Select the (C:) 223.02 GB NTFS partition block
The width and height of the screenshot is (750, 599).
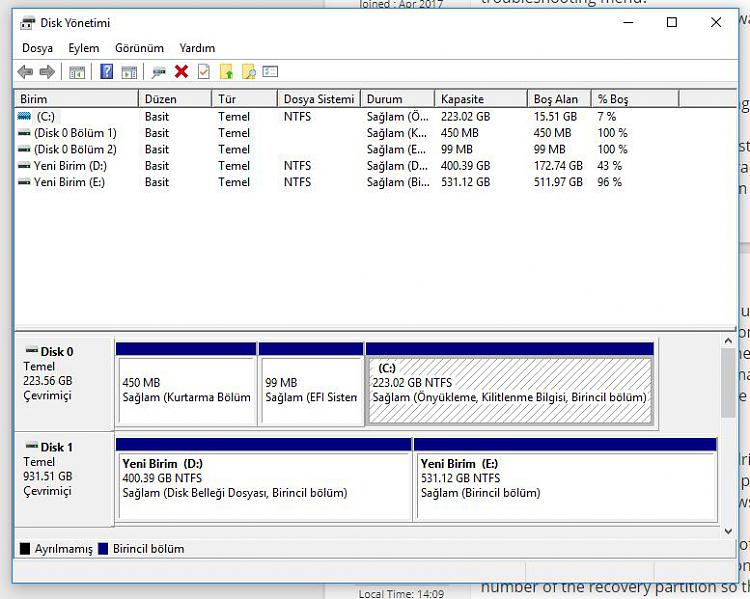click(x=509, y=390)
